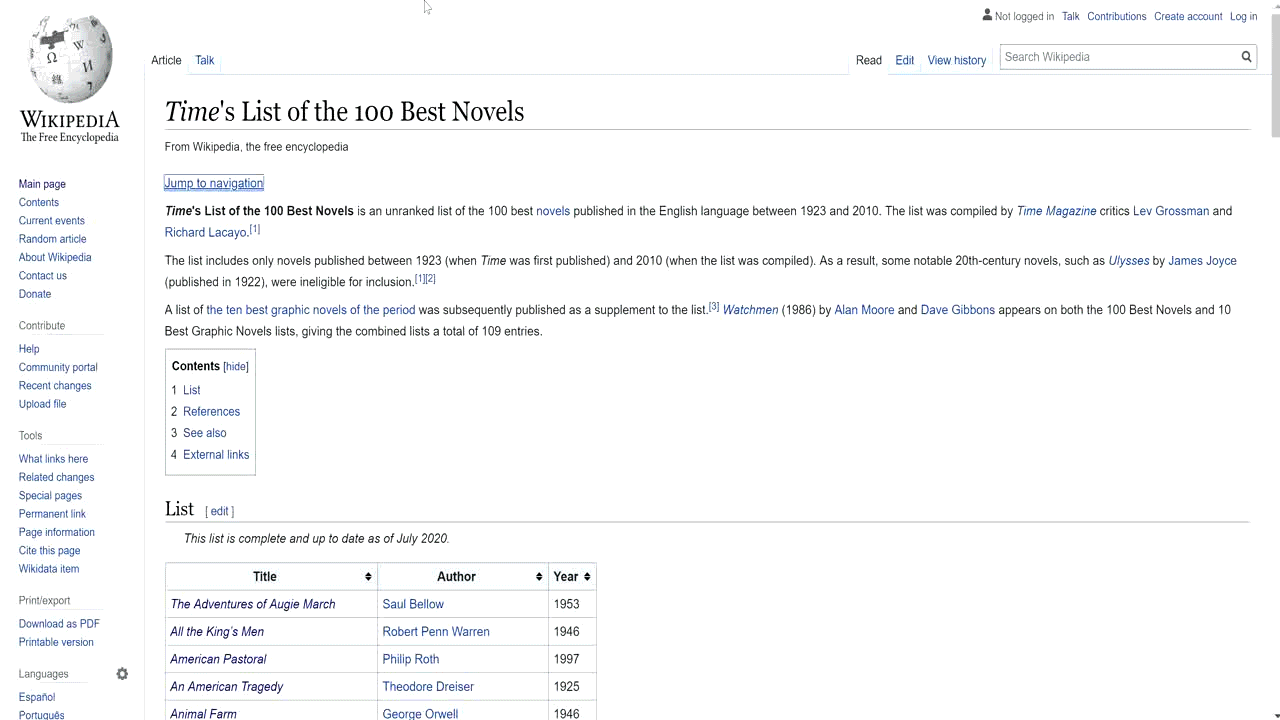Open Contributions link in the top bar
Screen dimensions: 1280x720
click(1117, 16)
